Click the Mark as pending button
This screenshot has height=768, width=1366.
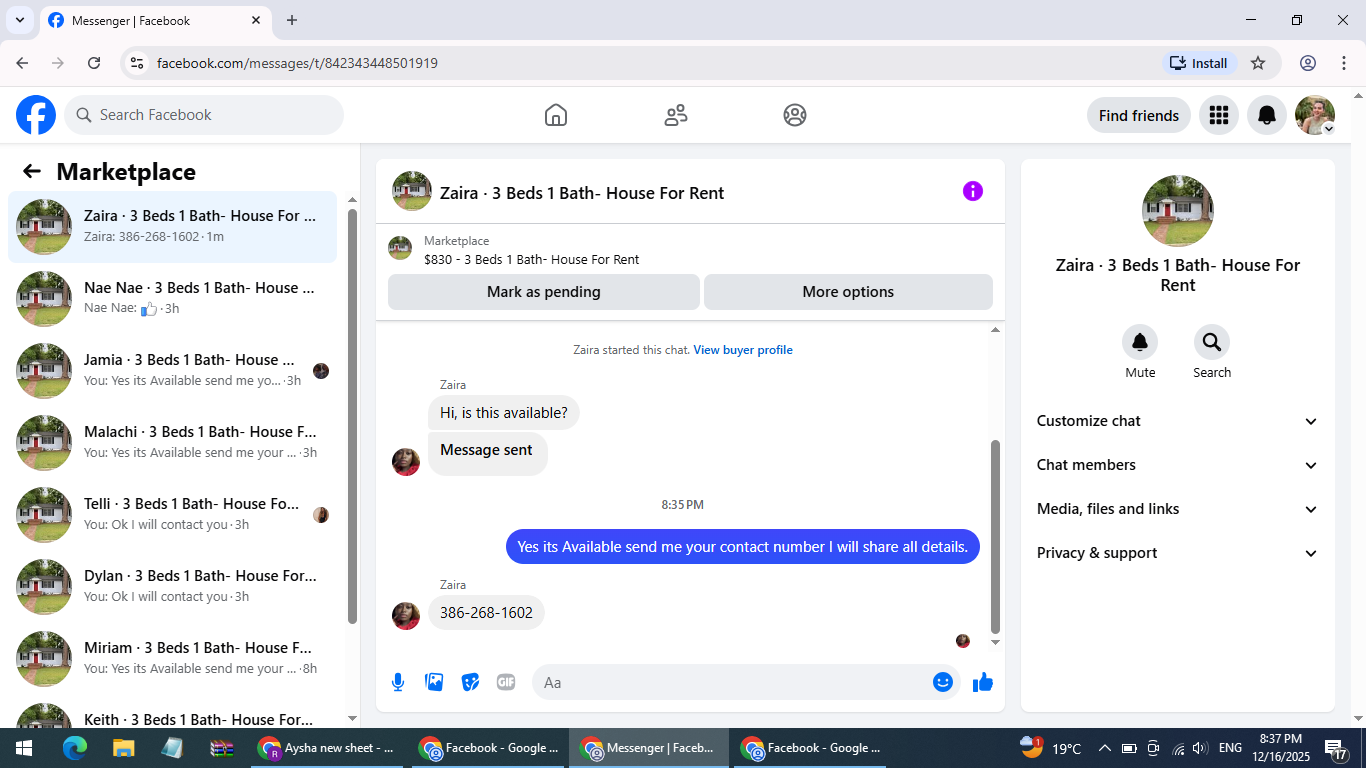pos(544,292)
